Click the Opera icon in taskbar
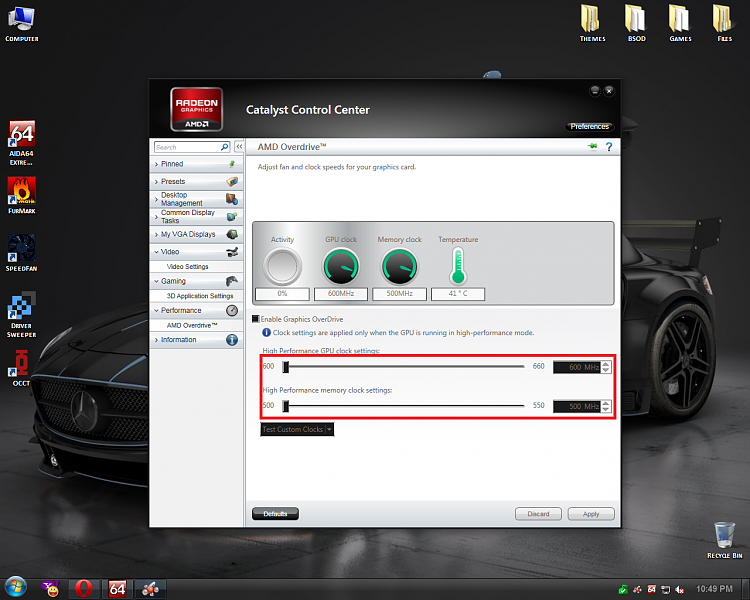This screenshot has height=600, width=750. pos(84,589)
